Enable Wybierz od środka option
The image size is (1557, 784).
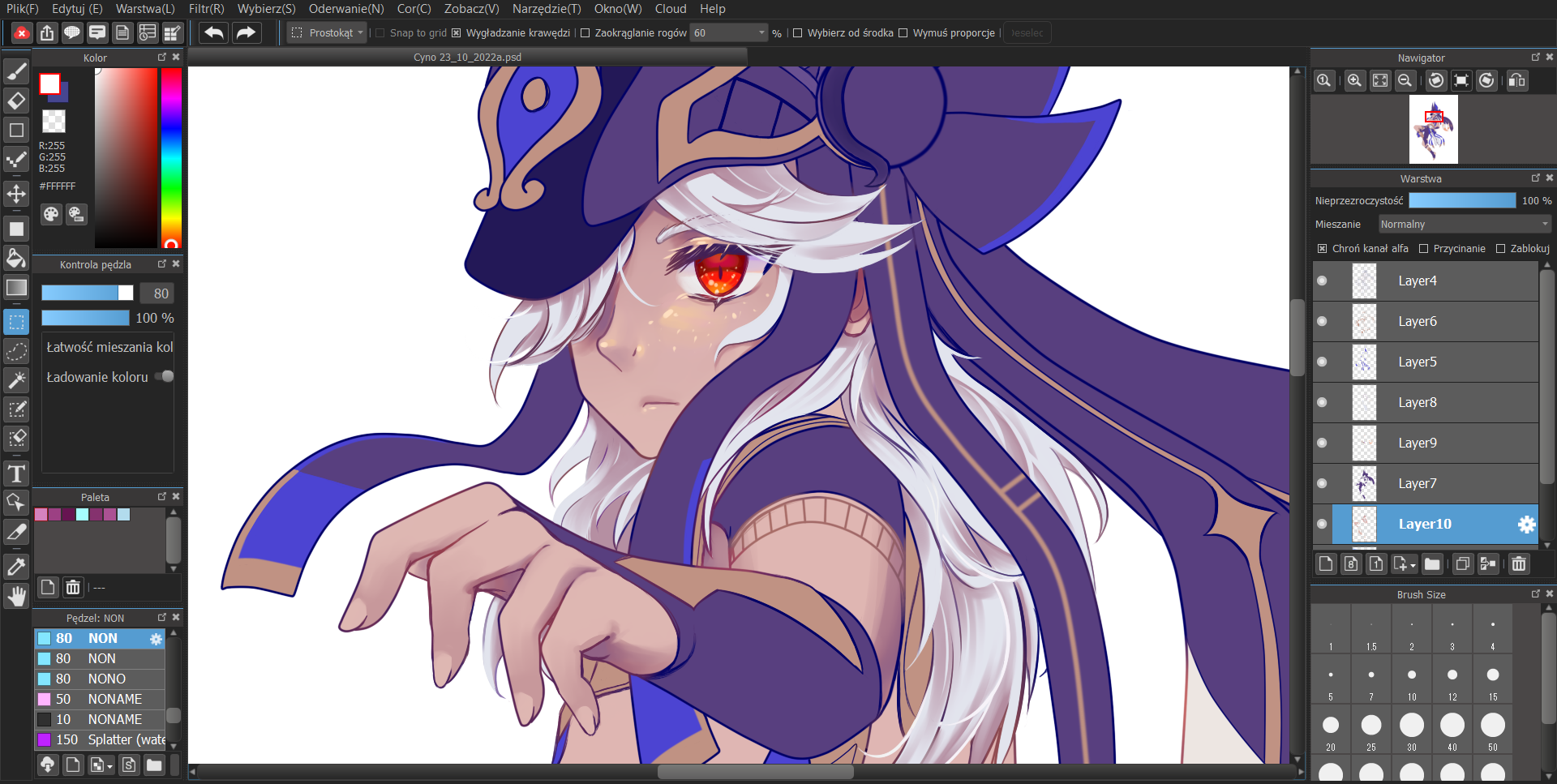tap(799, 33)
